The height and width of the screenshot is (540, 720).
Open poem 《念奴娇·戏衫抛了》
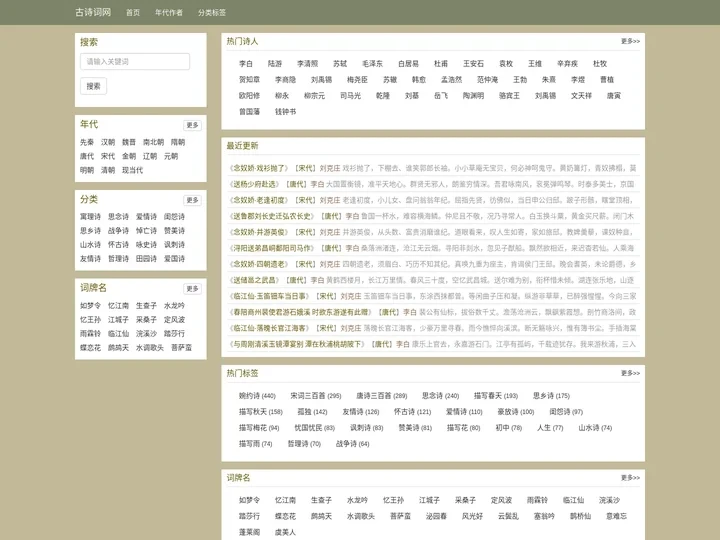tap(259, 169)
